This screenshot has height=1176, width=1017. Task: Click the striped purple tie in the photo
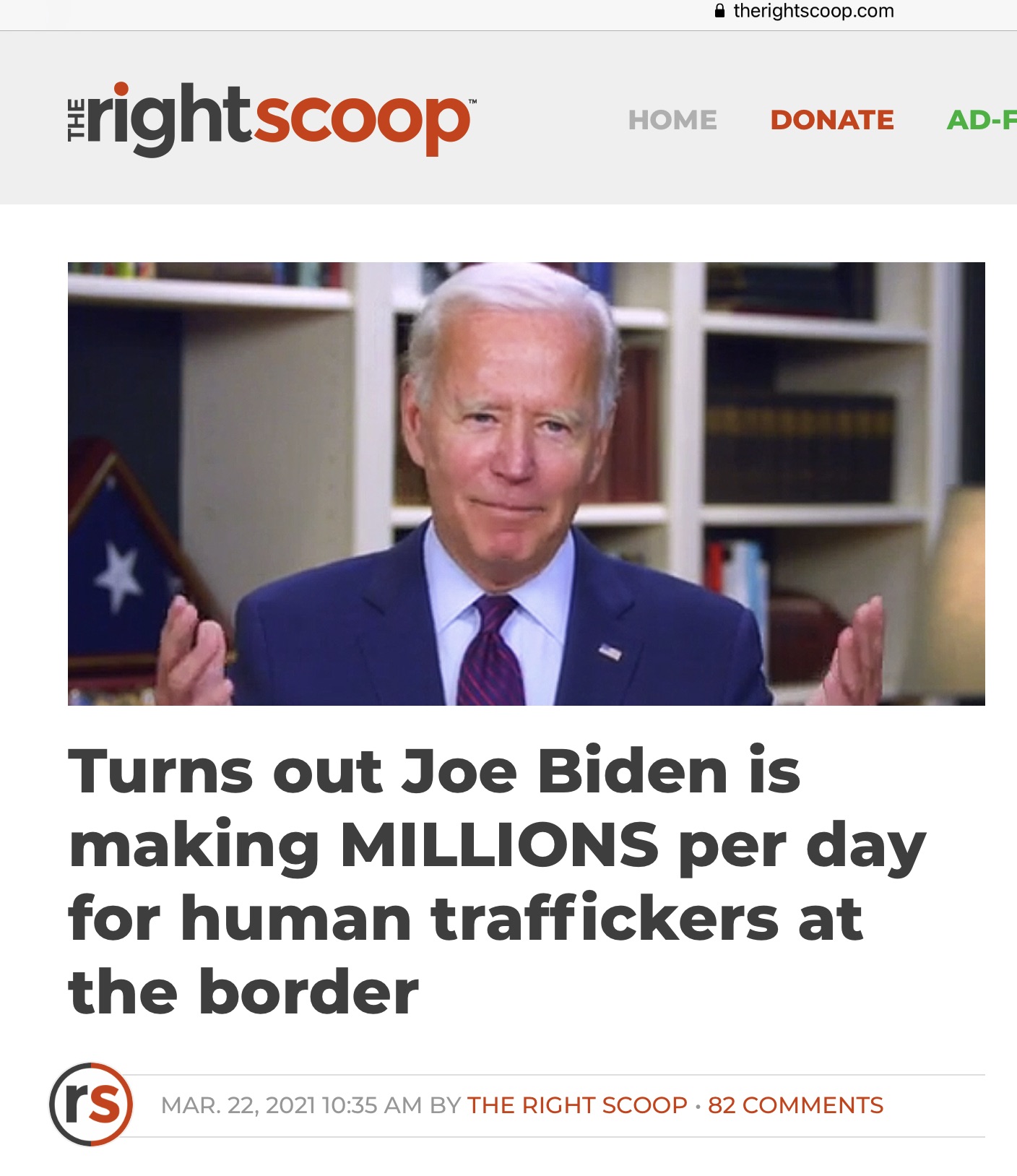490,650
